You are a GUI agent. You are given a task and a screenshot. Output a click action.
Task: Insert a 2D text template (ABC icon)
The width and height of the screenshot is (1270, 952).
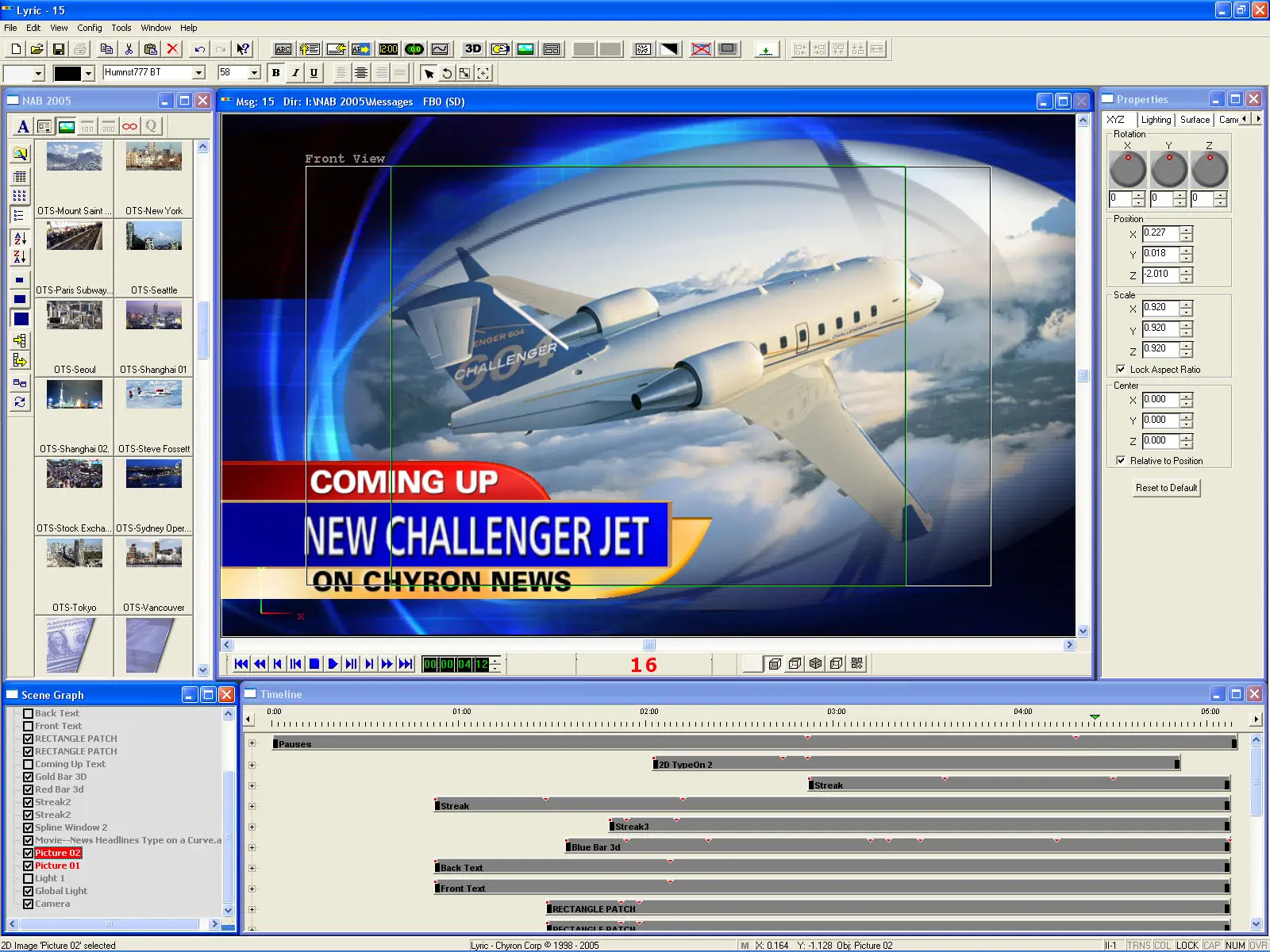pos(283,49)
